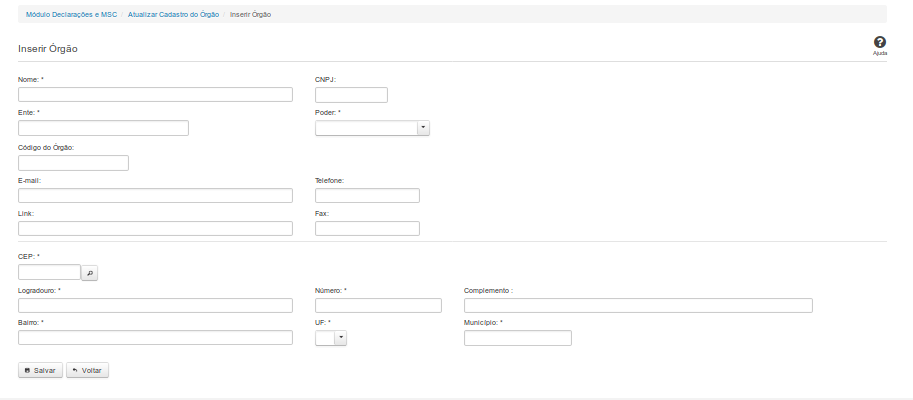Open Atualizar Cadastro do Órgão breadcrumb

click(173, 15)
